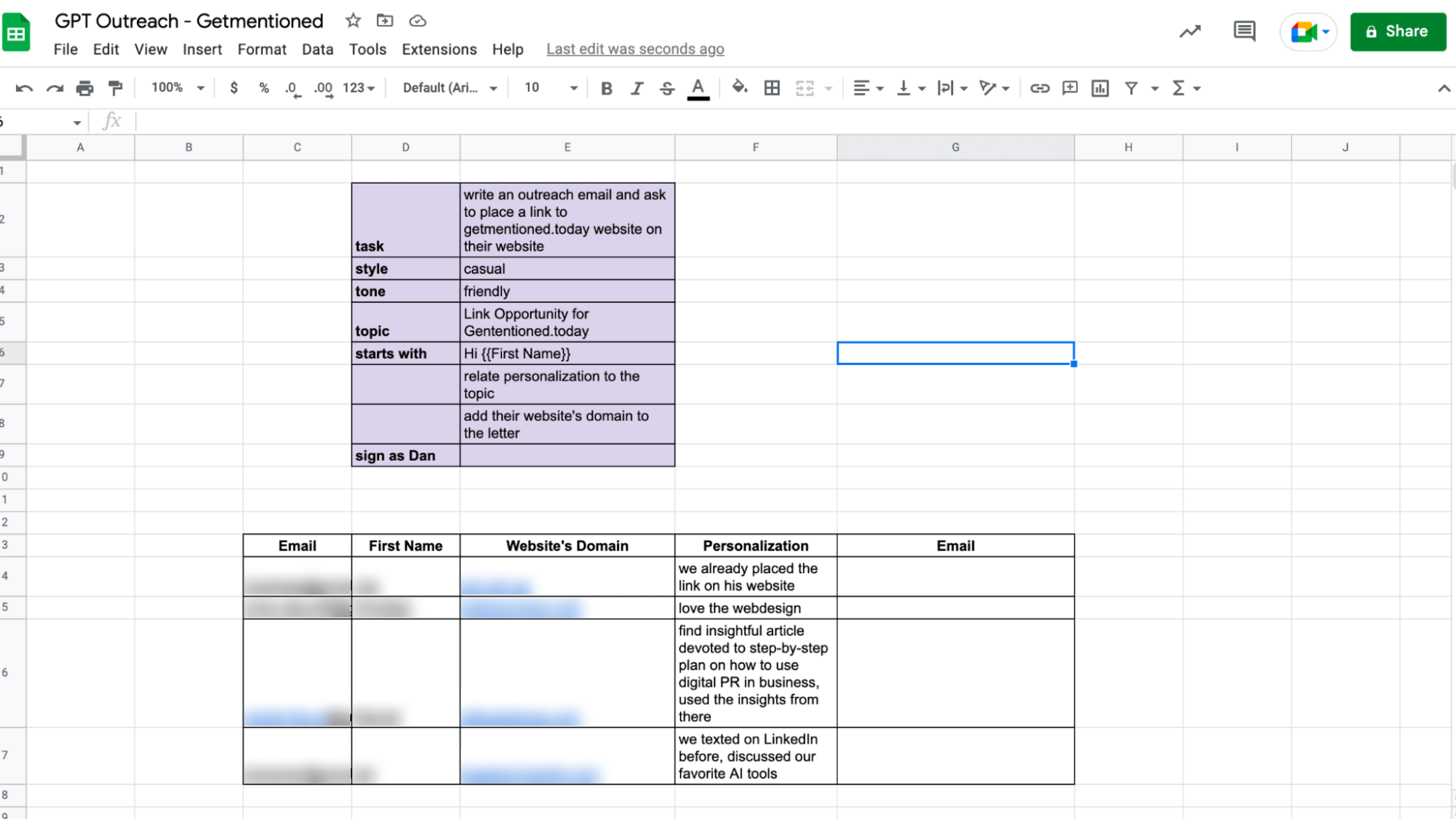Apply strikethrough formatting
This screenshot has width=1456, height=819.
tap(667, 88)
